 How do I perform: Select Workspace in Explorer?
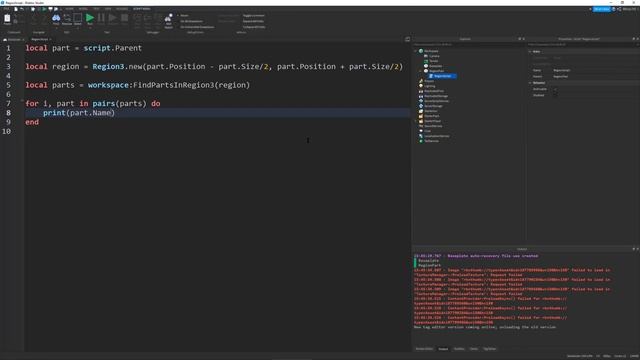(431, 51)
